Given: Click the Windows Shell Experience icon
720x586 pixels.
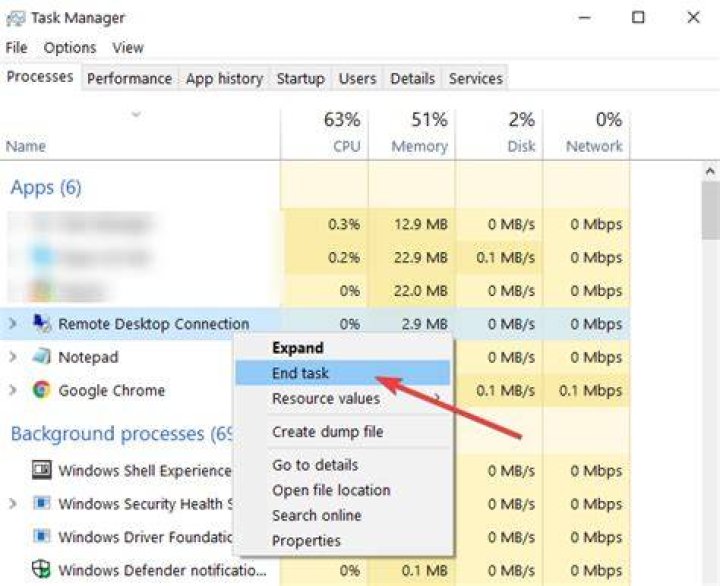Looking at the screenshot, I should 42,470.
